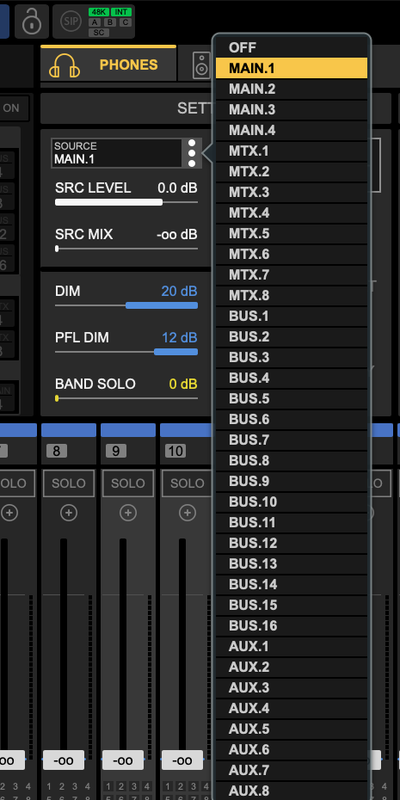The image size is (400, 800).
Task: Choose AUX.4 in source list
Action: [x=291, y=709]
